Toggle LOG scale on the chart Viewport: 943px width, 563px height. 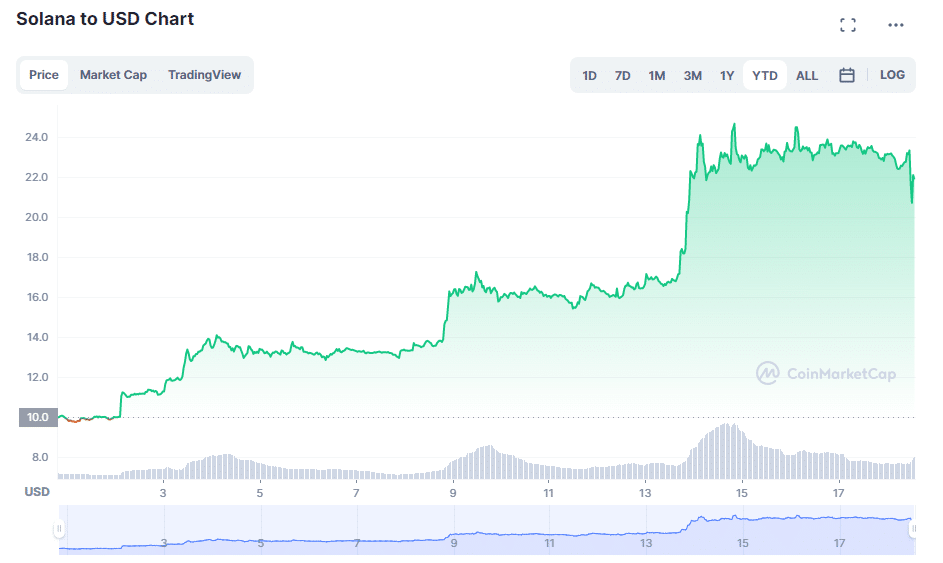click(x=892, y=75)
